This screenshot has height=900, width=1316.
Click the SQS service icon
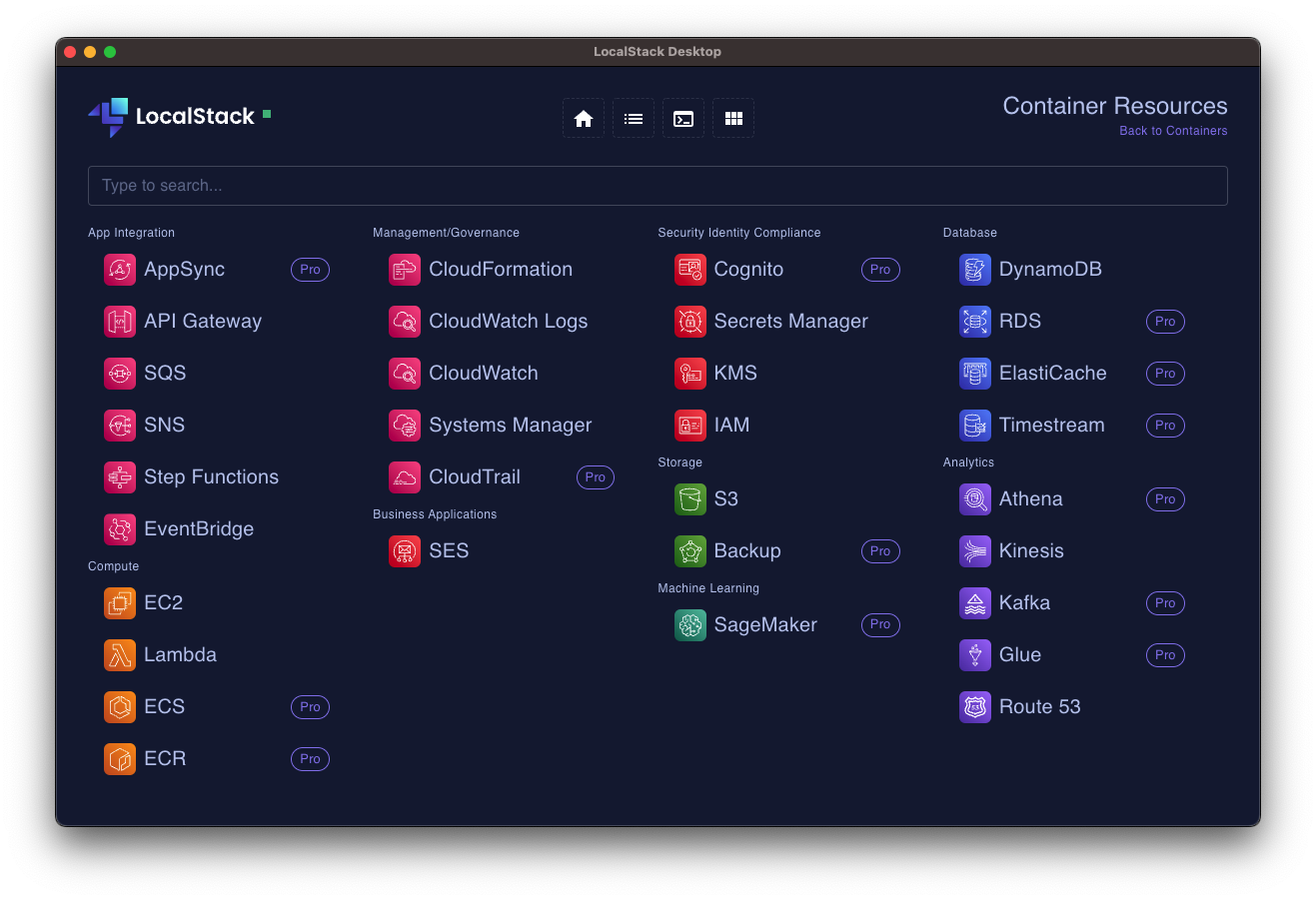[x=119, y=373]
